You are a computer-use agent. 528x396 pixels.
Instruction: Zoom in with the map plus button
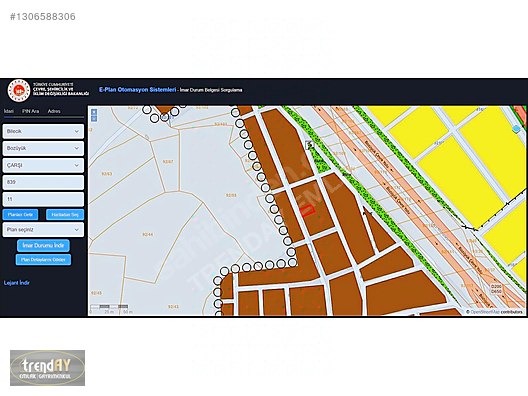pyautogui.click(x=94, y=112)
